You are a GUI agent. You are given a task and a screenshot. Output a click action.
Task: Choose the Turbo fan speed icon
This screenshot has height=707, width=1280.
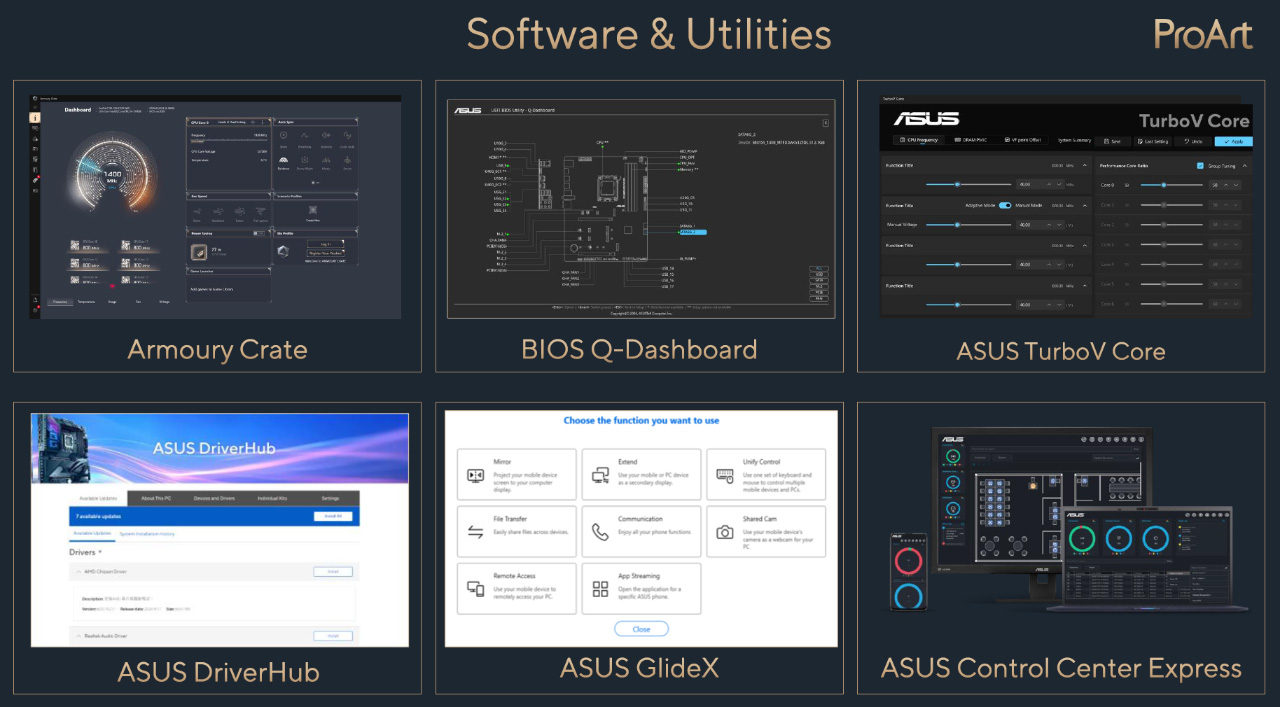click(x=240, y=211)
